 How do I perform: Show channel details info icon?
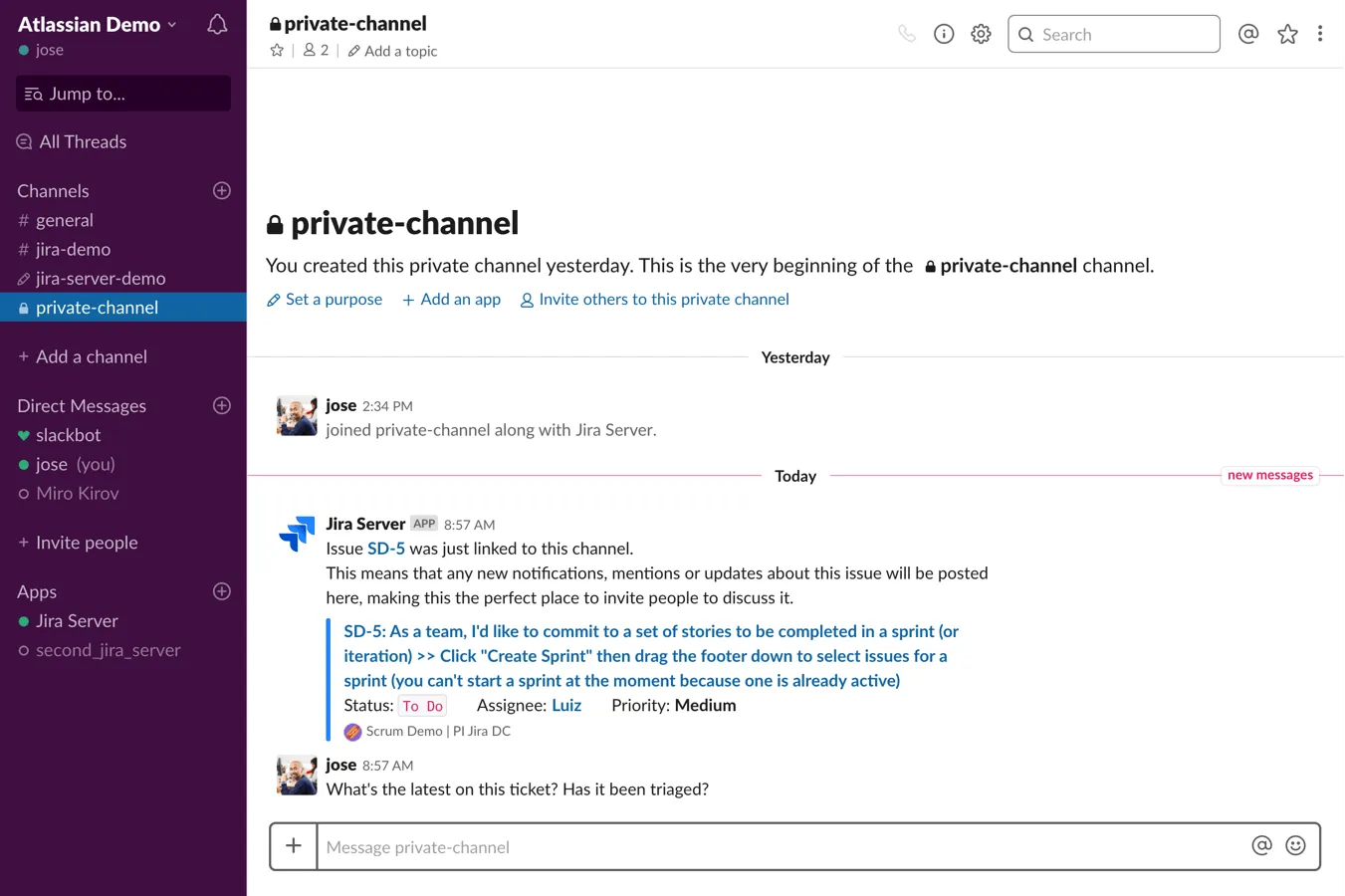click(x=944, y=34)
